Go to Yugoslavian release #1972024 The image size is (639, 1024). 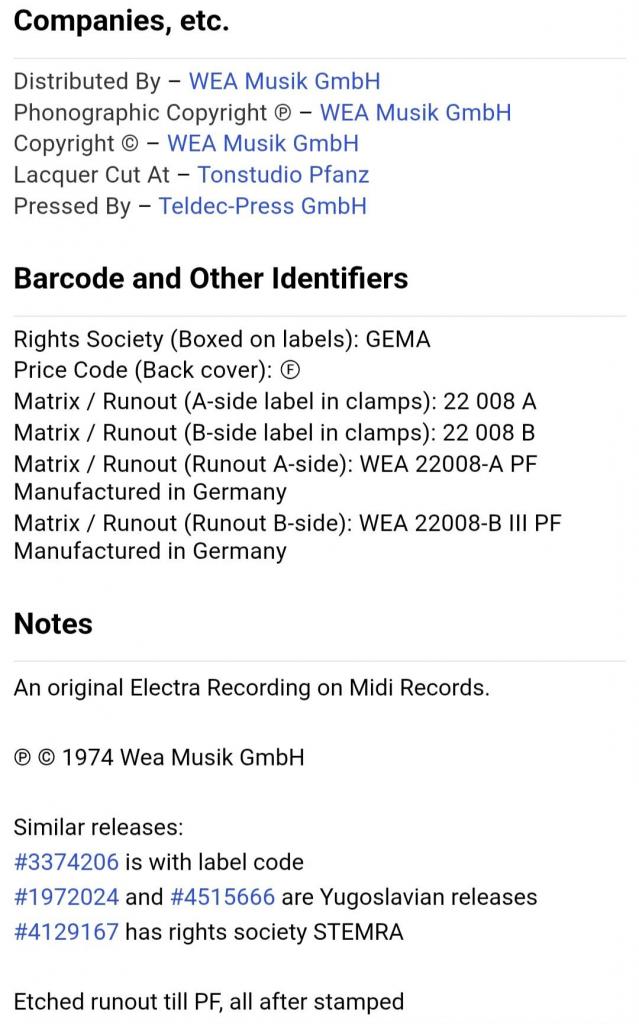66,896
